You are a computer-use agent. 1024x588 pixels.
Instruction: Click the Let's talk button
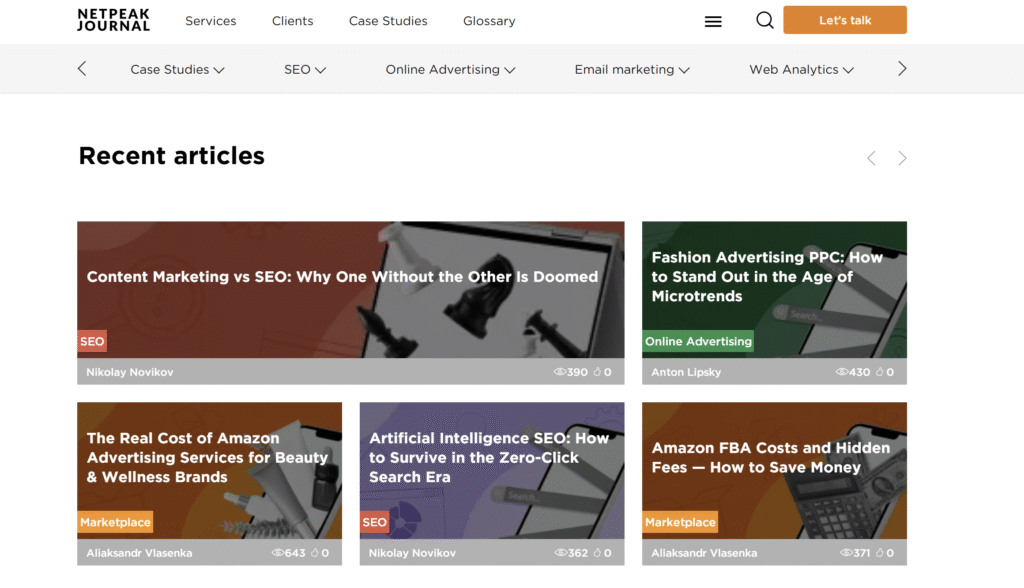click(845, 20)
